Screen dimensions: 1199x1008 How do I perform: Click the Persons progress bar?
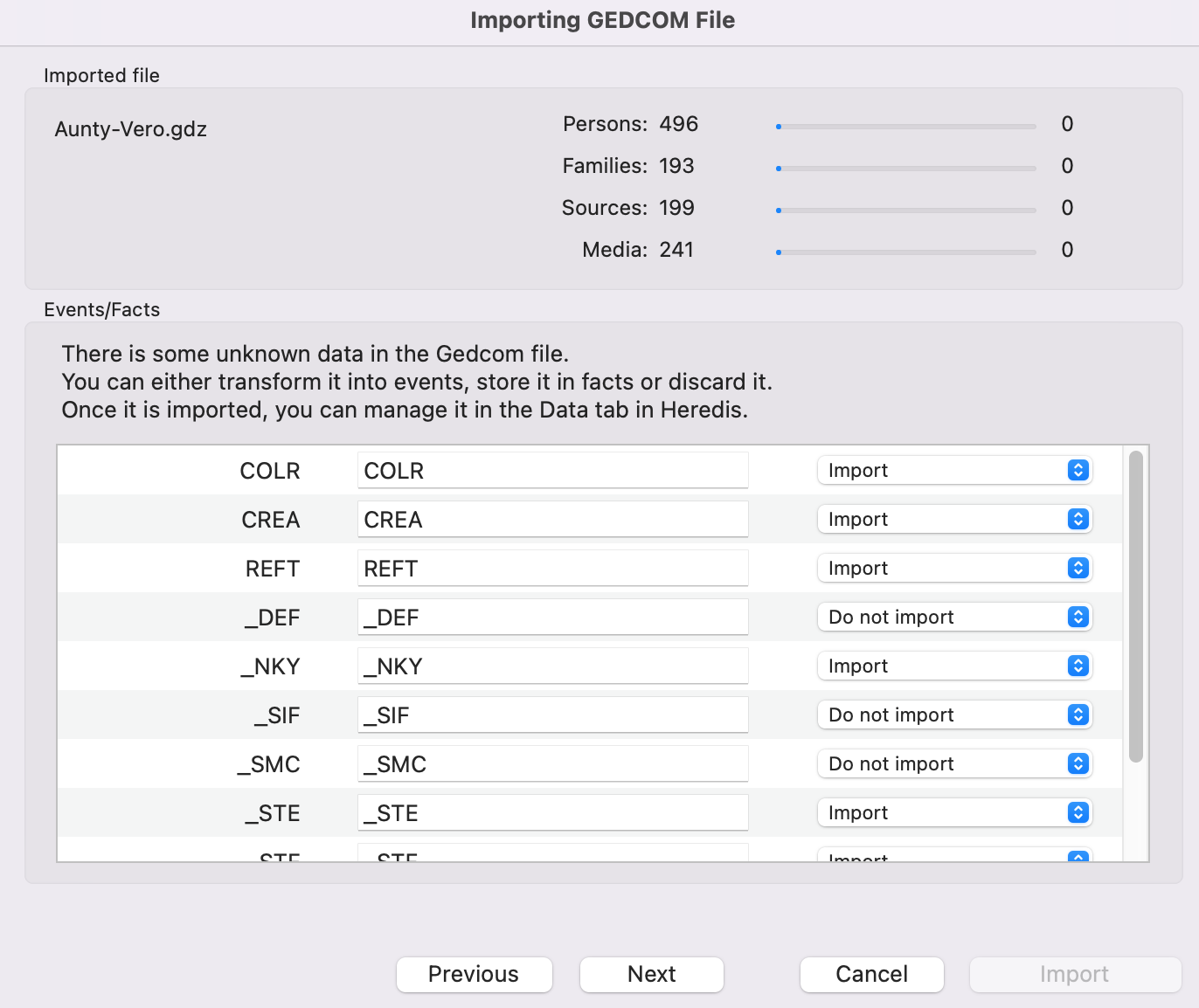pos(905,127)
